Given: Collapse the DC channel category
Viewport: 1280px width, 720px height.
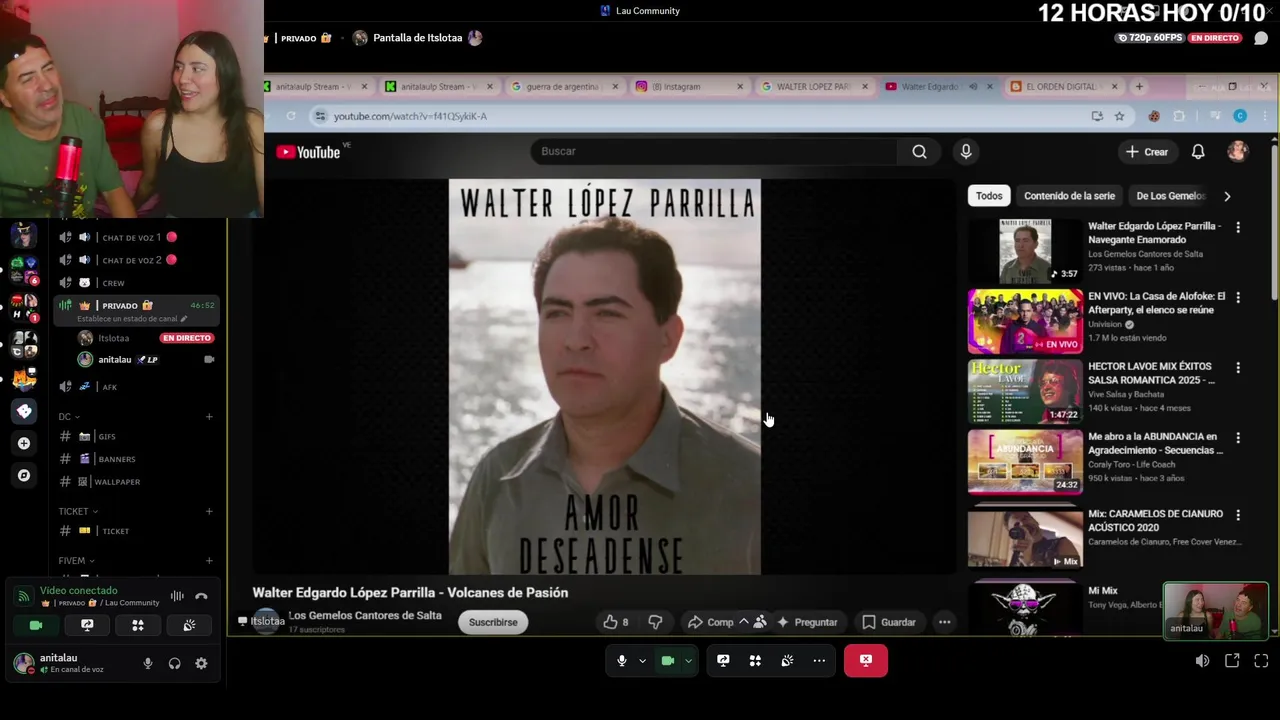Looking at the screenshot, I should (69, 417).
